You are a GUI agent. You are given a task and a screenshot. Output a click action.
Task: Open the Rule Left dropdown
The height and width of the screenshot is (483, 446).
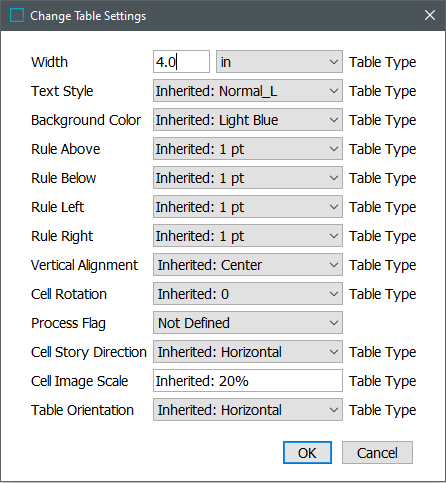click(248, 207)
